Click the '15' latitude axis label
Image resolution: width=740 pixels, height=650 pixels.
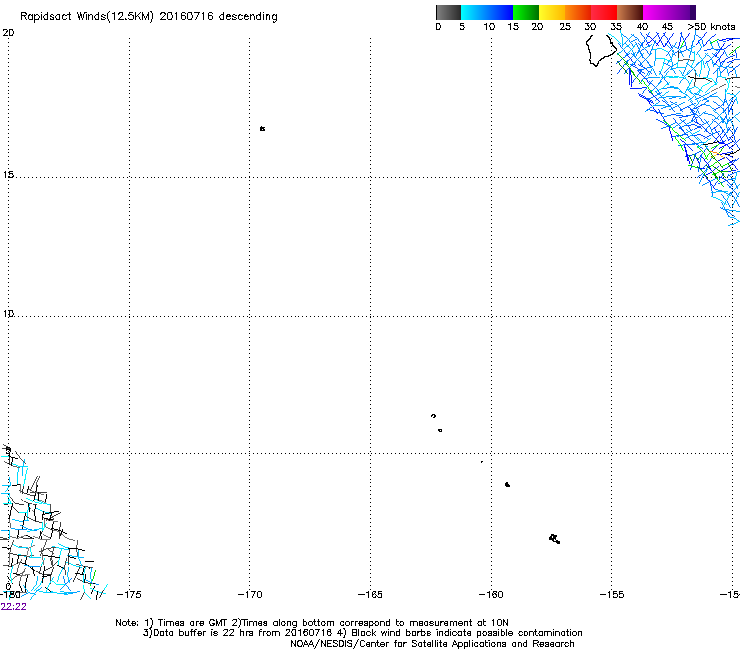(x=8, y=175)
